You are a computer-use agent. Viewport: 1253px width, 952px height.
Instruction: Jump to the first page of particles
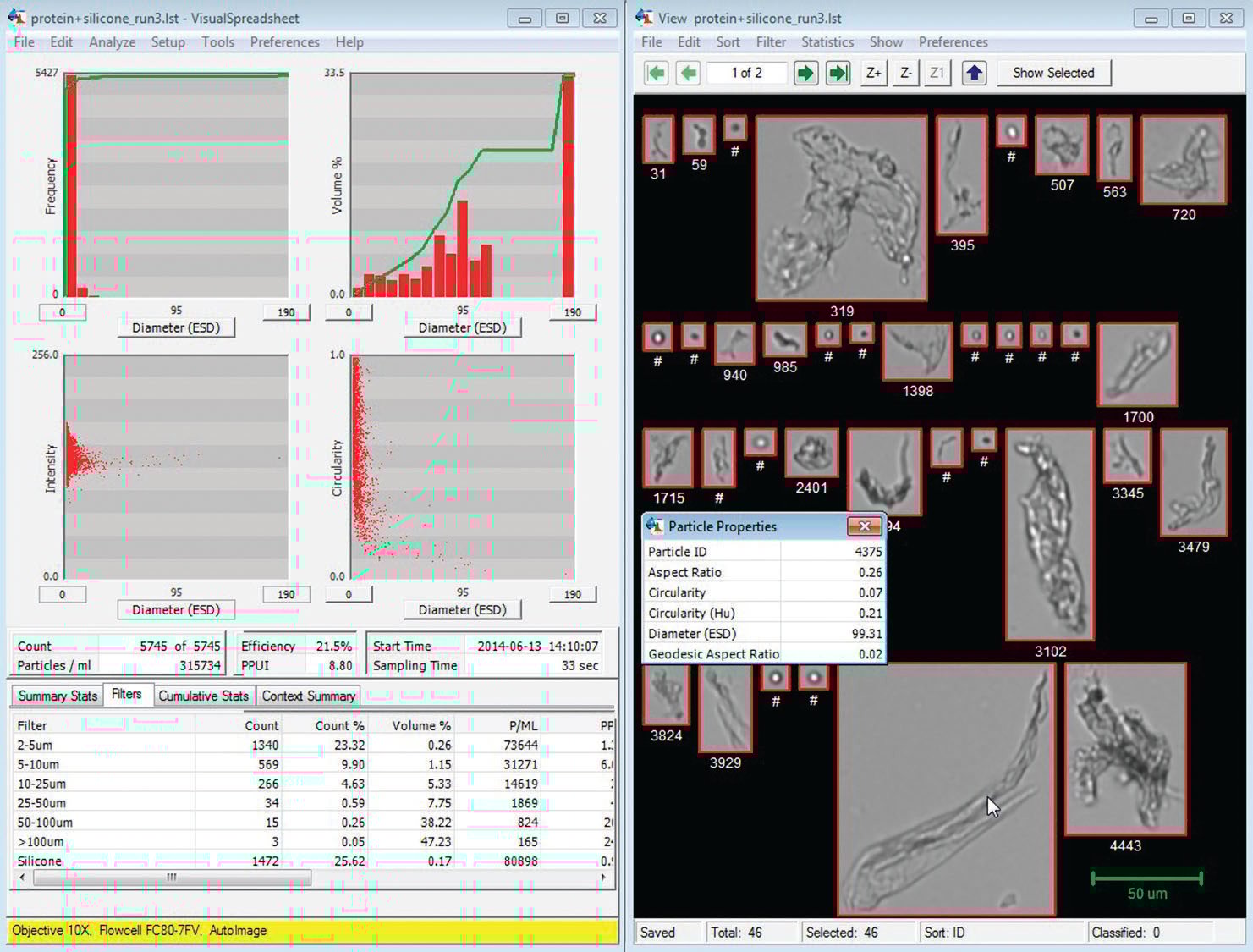pos(656,74)
